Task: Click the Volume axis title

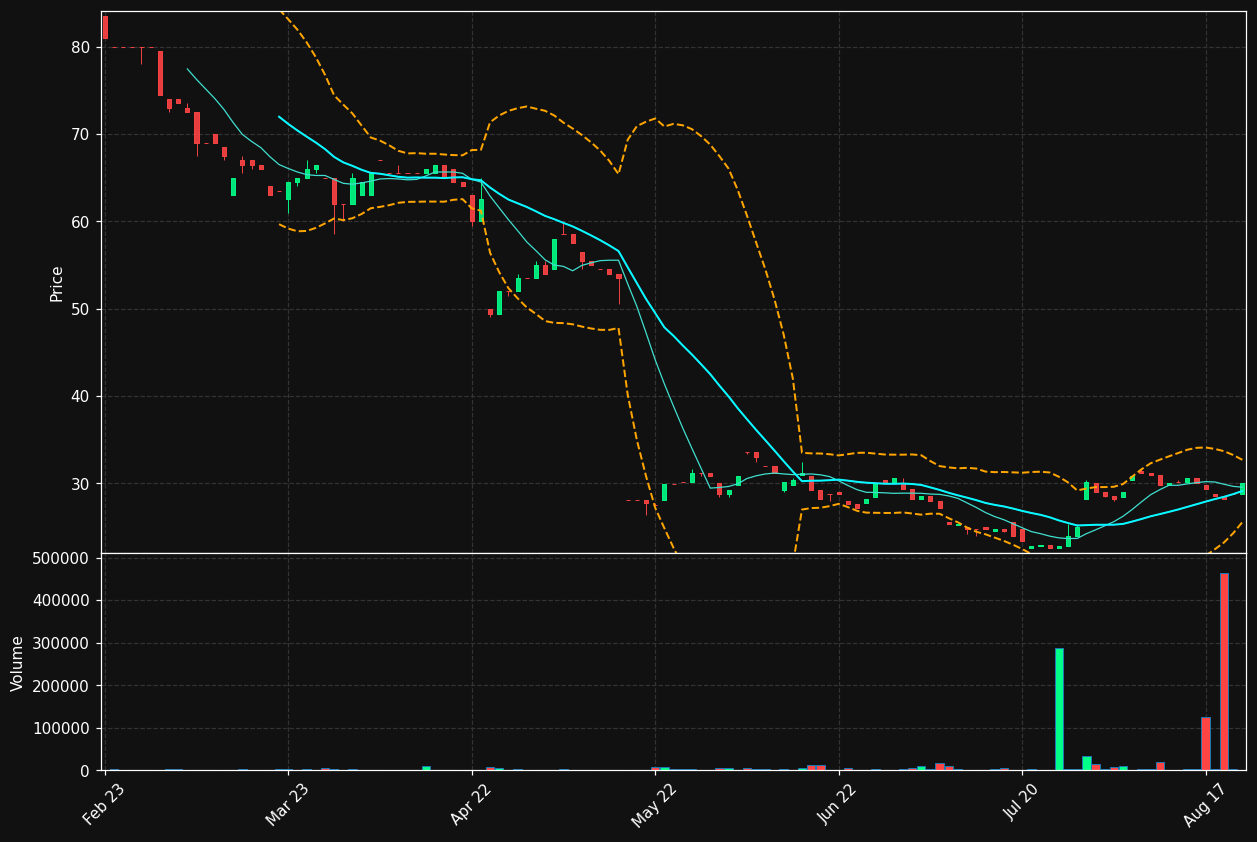Action: pyautogui.click(x=18, y=663)
